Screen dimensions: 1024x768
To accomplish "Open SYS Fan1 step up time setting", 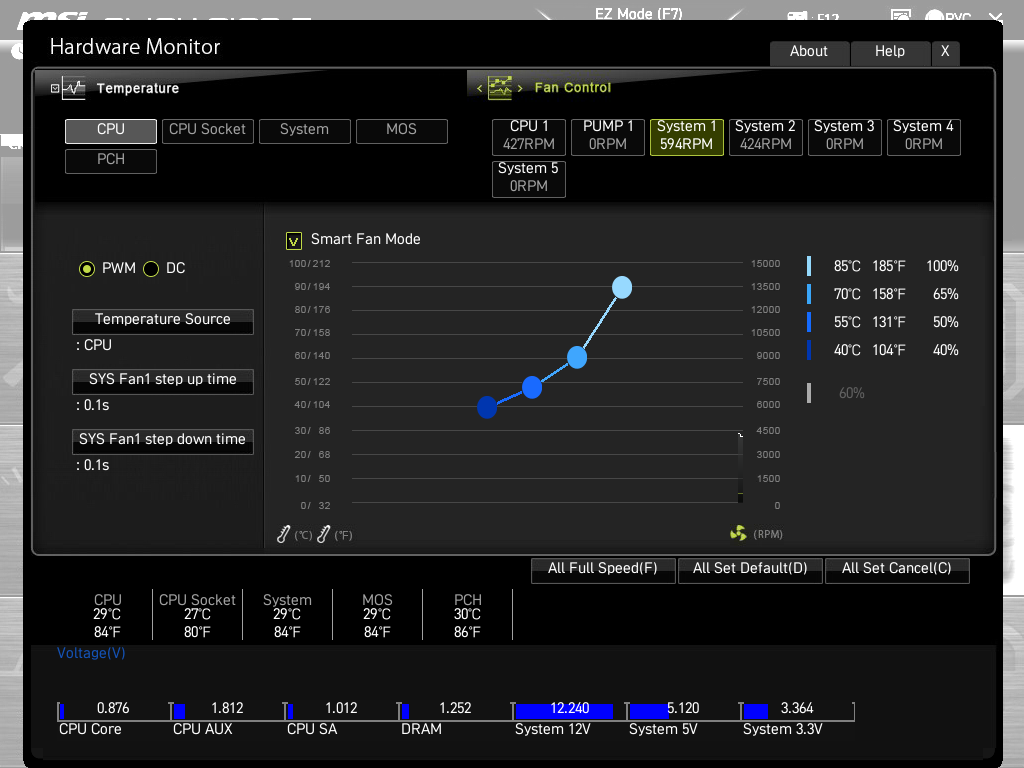I will [x=163, y=381].
